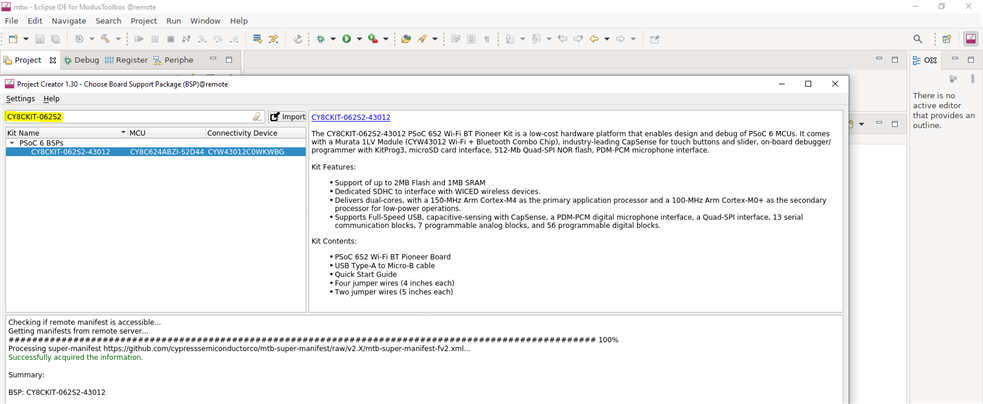Switch to the Register view tab
Image resolution: width=983 pixels, height=404 pixels.
tap(126, 60)
